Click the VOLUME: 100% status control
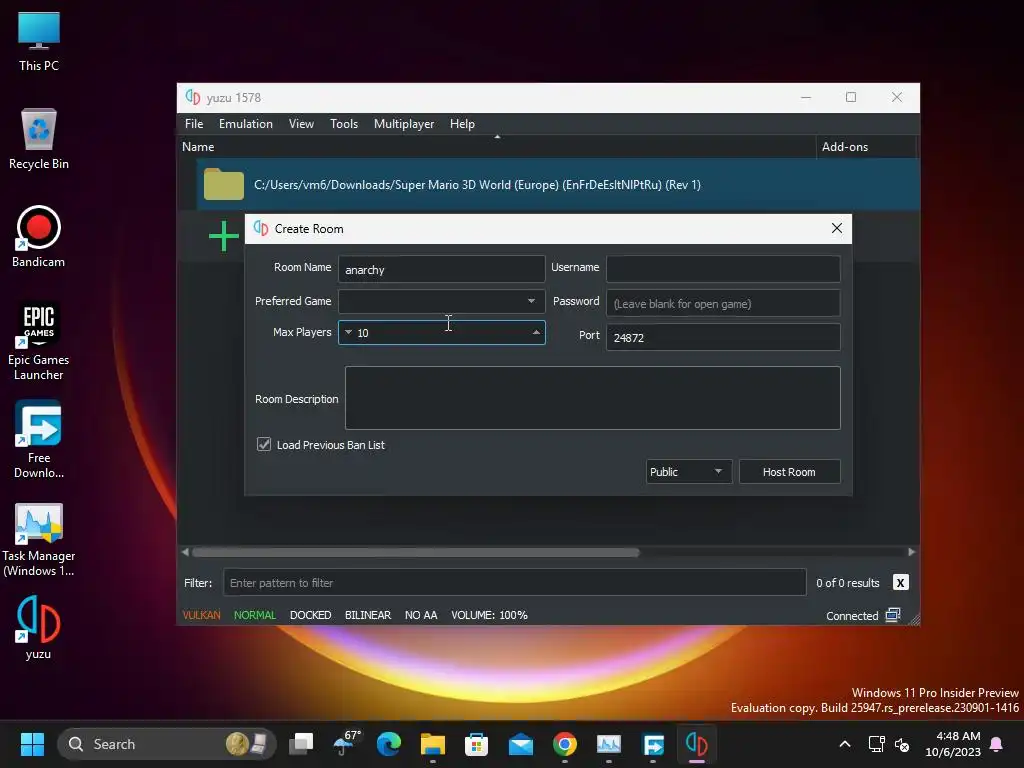Screen dimensions: 1024x768 [x=489, y=615]
